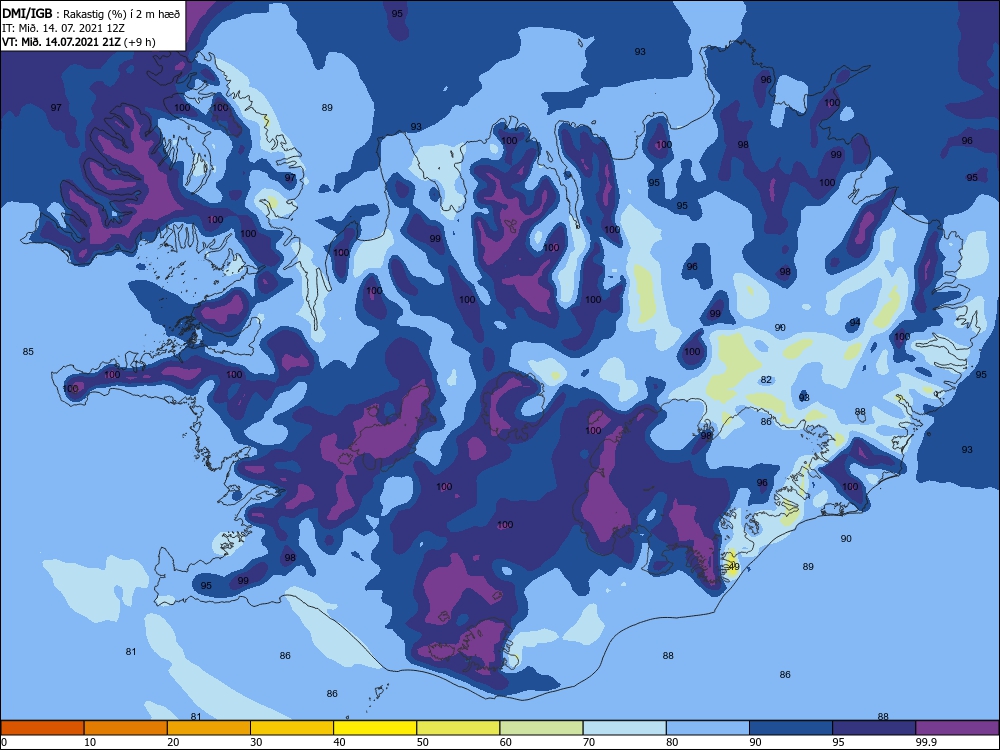
Task: Click the '40' legend scale label
Action: [x=340, y=742]
